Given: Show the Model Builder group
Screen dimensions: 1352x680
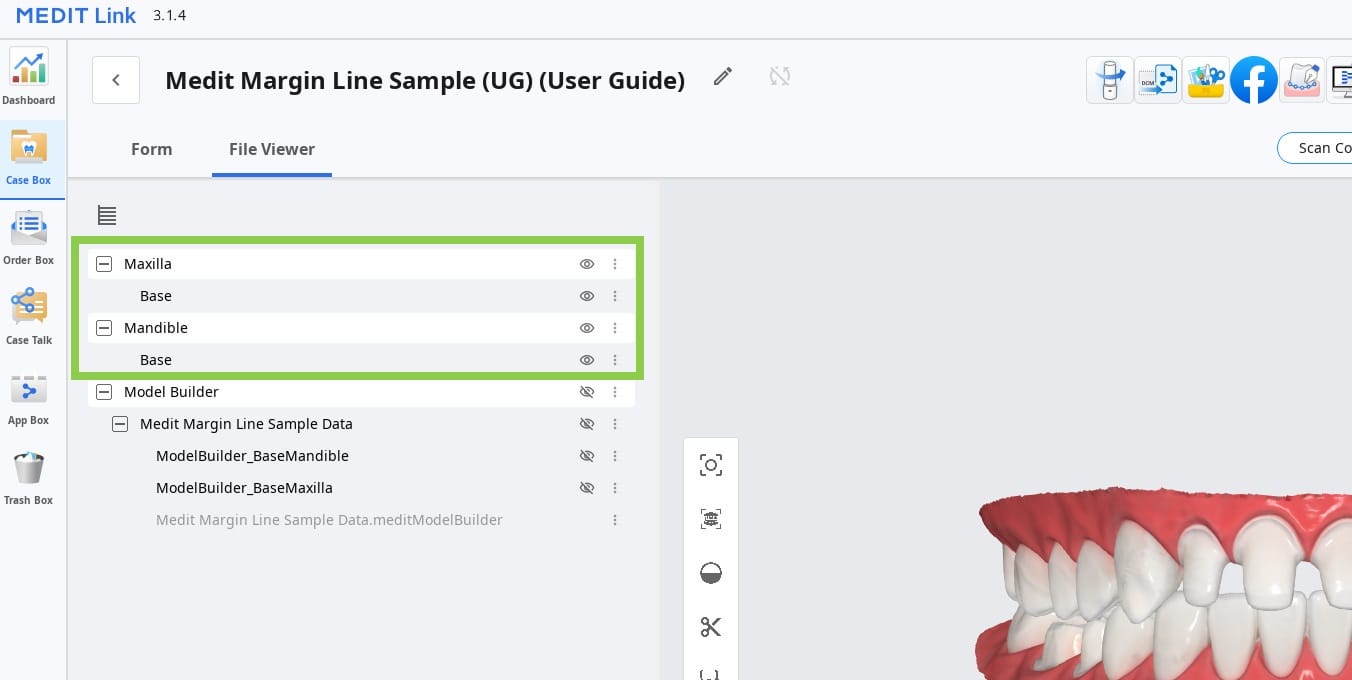Looking at the screenshot, I should (587, 392).
